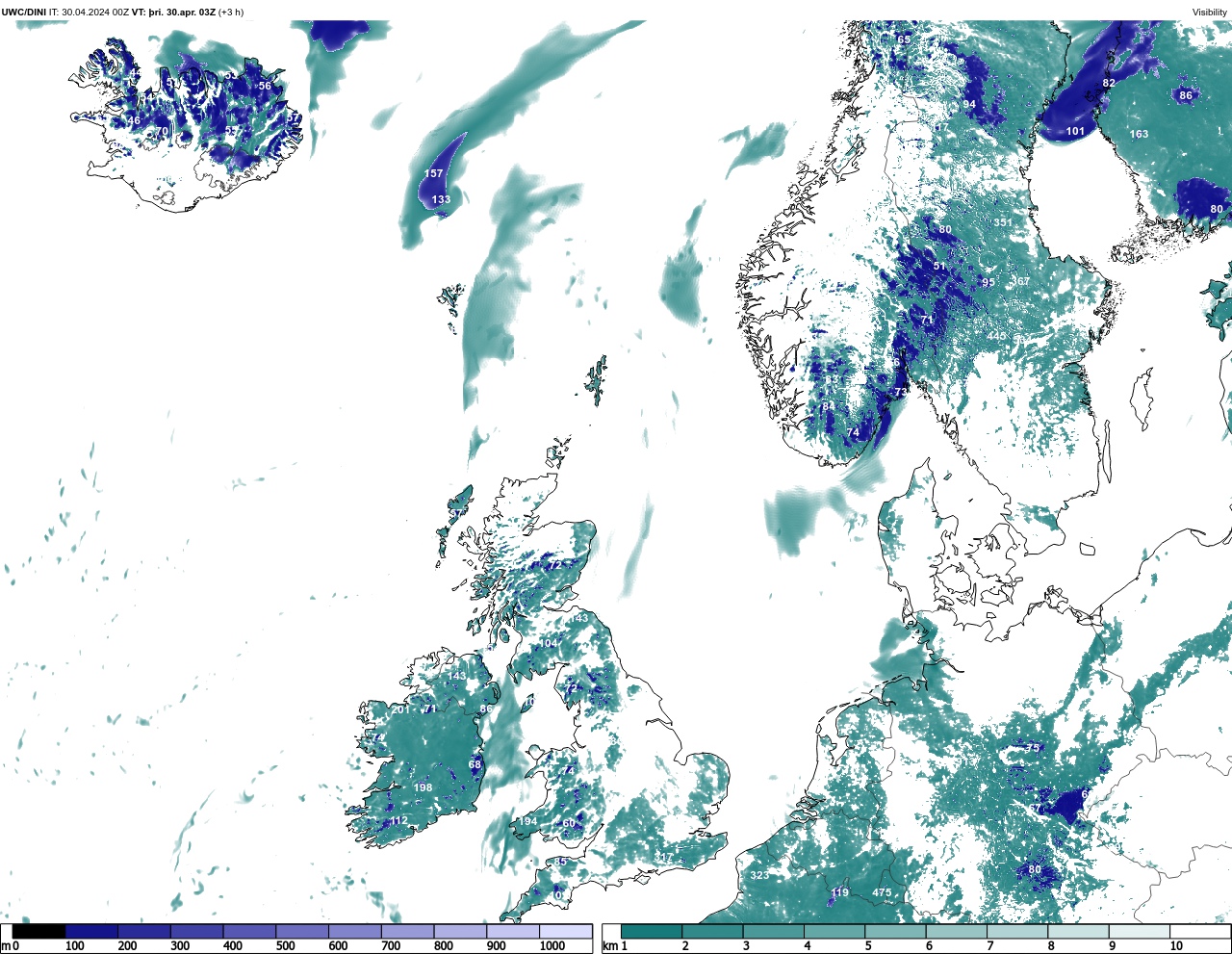Click the 94 value in northern Sweden

tap(969, 105)
